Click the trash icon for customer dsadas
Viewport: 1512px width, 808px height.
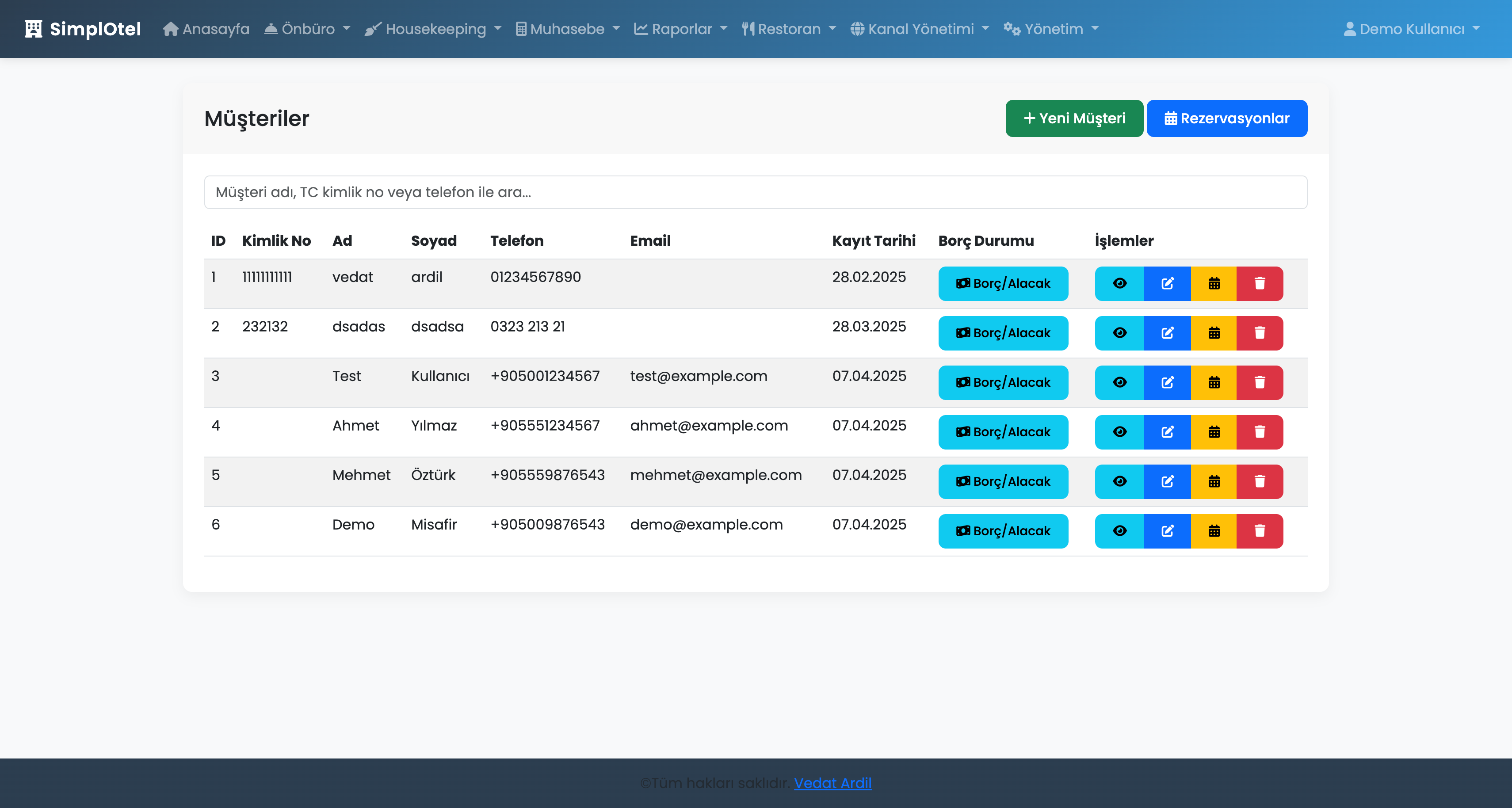click(1259, 333)
